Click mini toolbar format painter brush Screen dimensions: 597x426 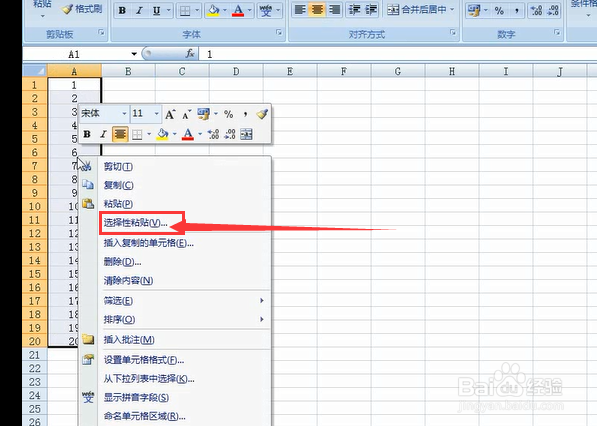(x=262, y=114)
